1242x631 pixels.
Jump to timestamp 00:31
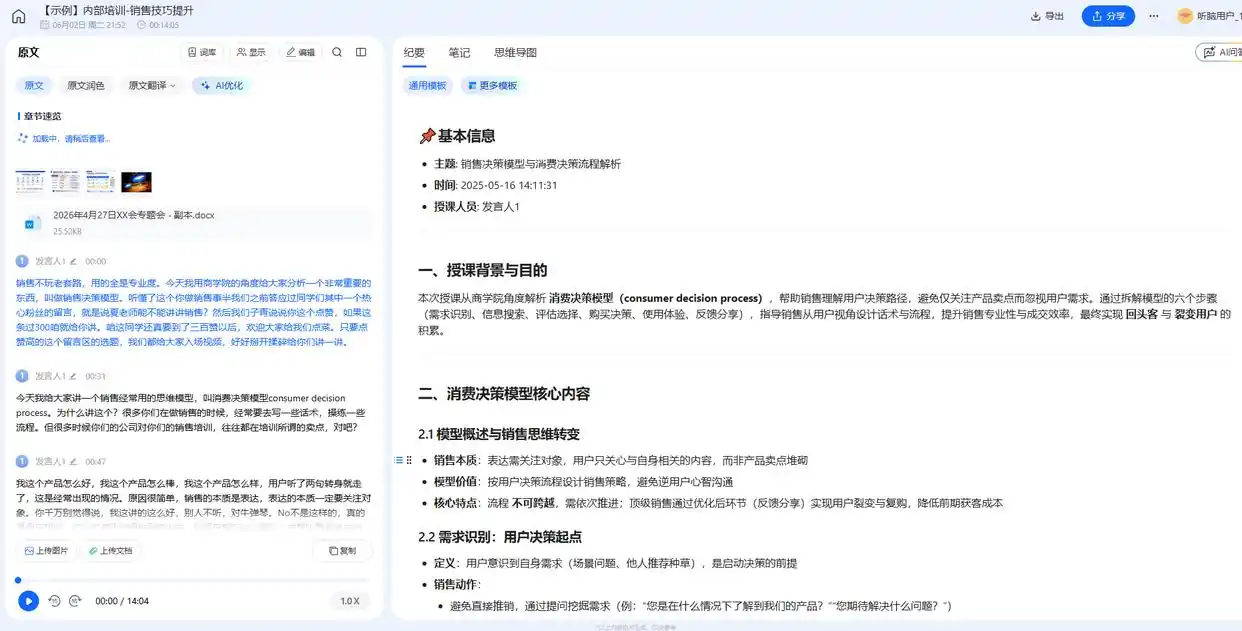pos(95,377)
